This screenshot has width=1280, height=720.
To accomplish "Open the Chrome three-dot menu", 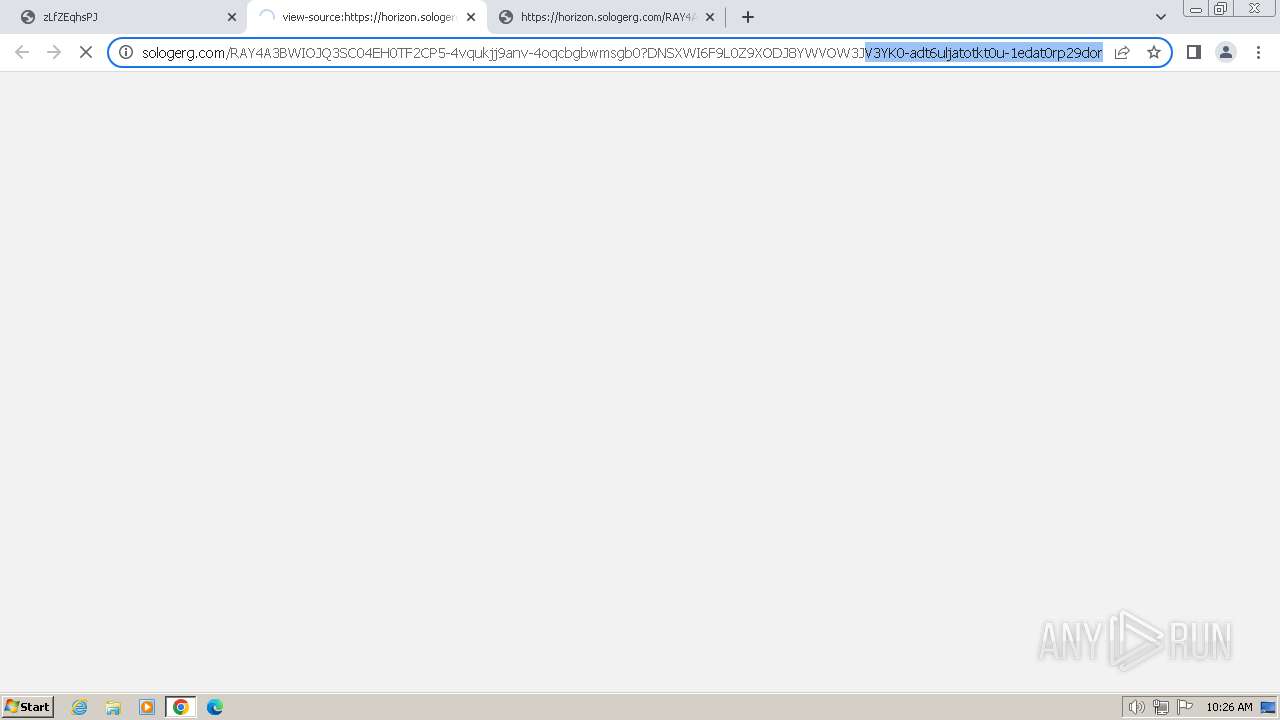I will pyautogui.click(x=1259, y=52).
